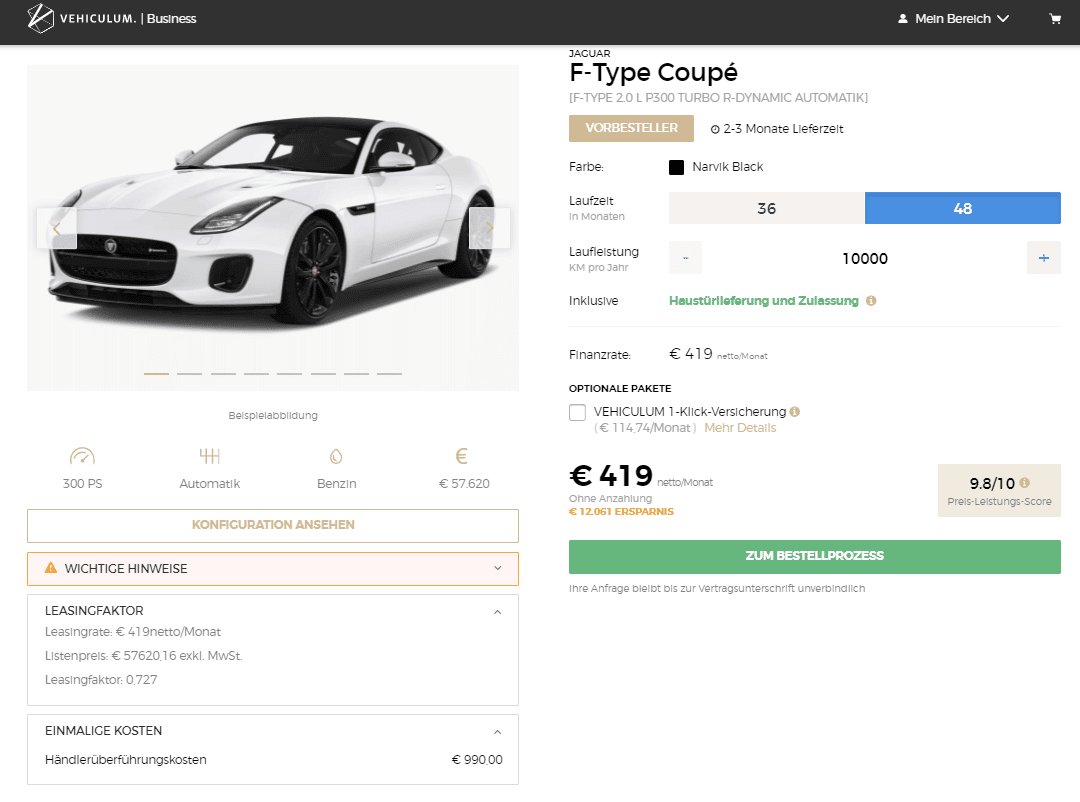Click the Zum Bestellprozess button
The width and height of the screenshot is (1080, 802).
tap(815, 557)
